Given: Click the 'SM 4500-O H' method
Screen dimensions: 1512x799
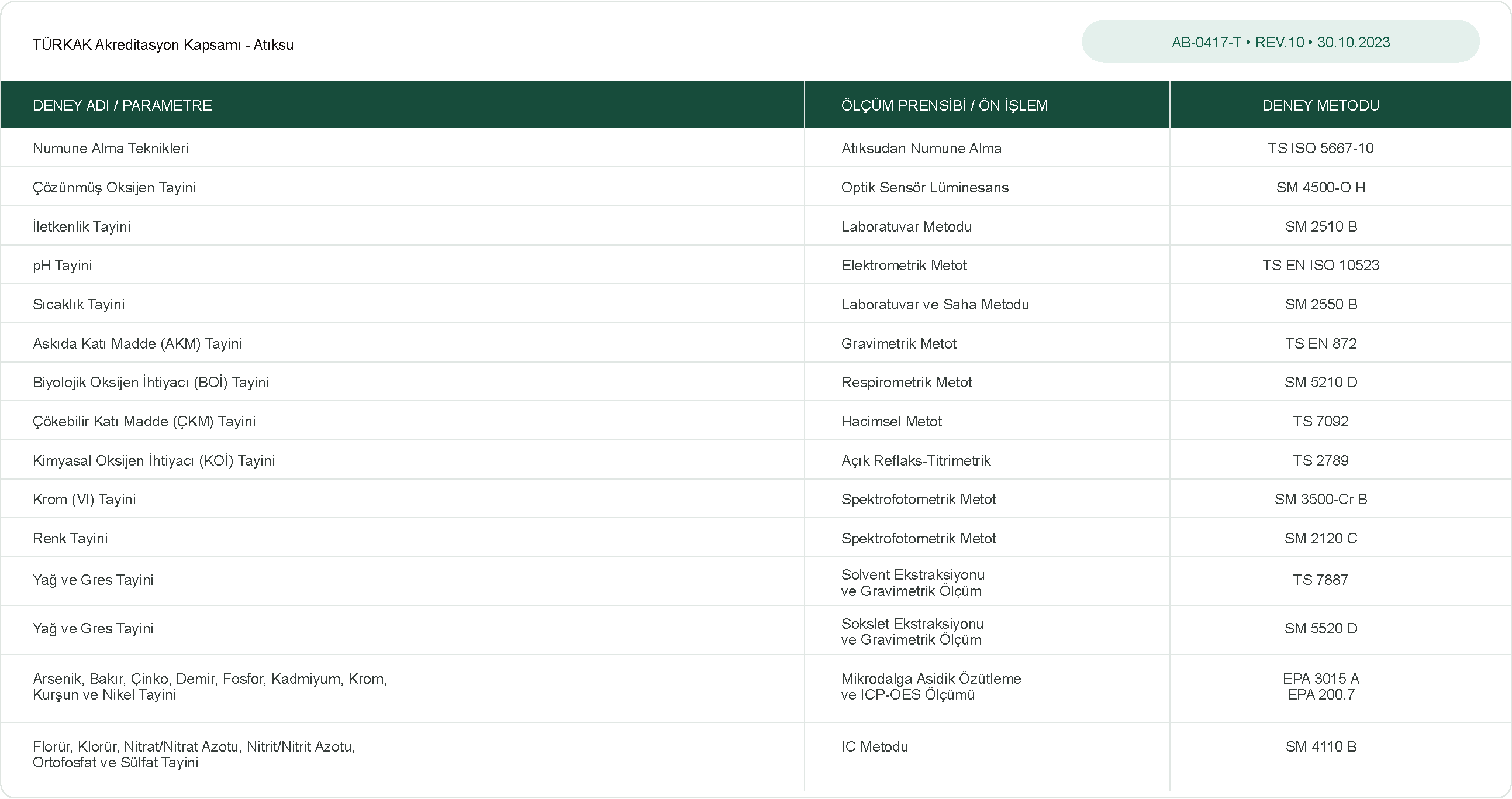Looking at the screenshot, I should click(x=1321, y=187).
